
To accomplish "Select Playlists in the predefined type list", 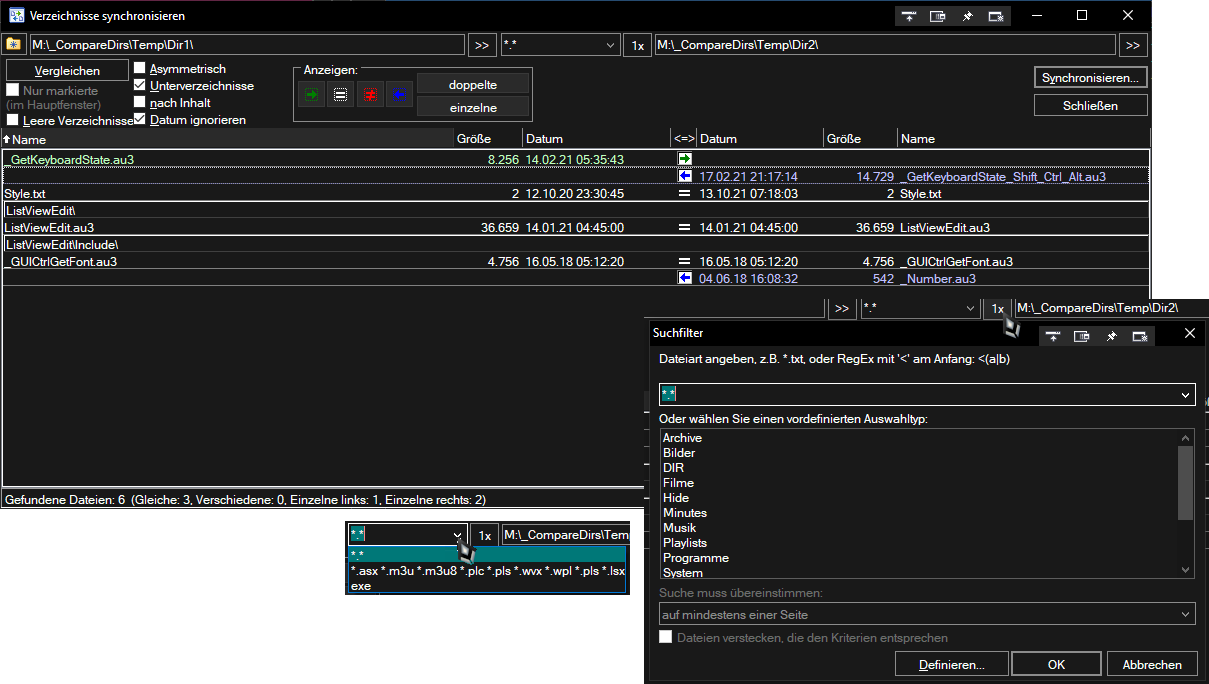I will click(x=685, y=543).
